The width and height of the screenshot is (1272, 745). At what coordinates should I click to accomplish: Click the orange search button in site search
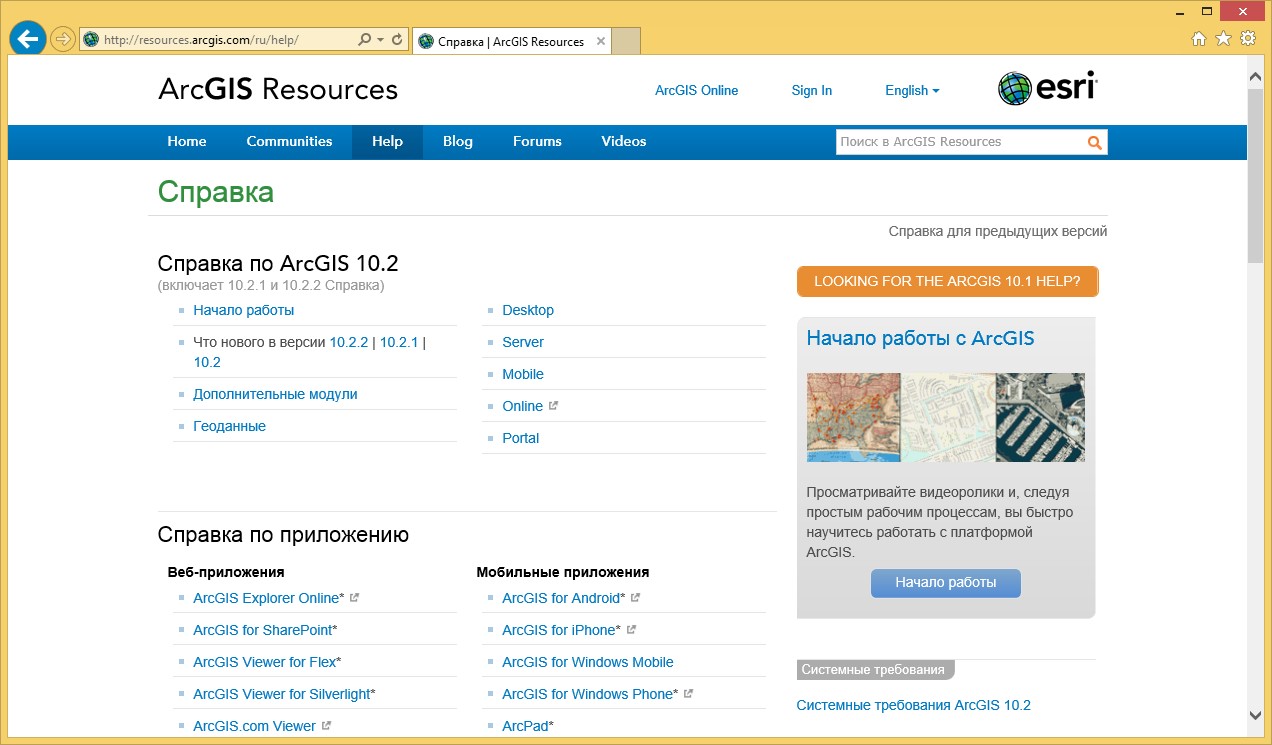point(1095,142)
